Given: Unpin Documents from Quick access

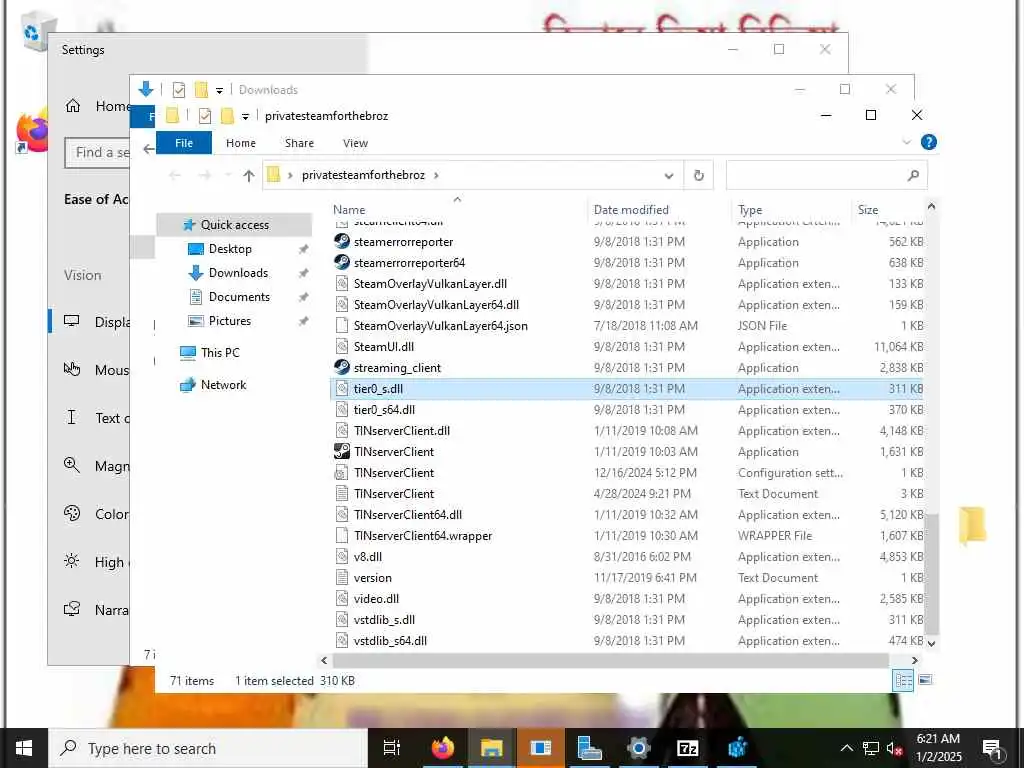Looking at the screenshot, I should click(303, 297).
